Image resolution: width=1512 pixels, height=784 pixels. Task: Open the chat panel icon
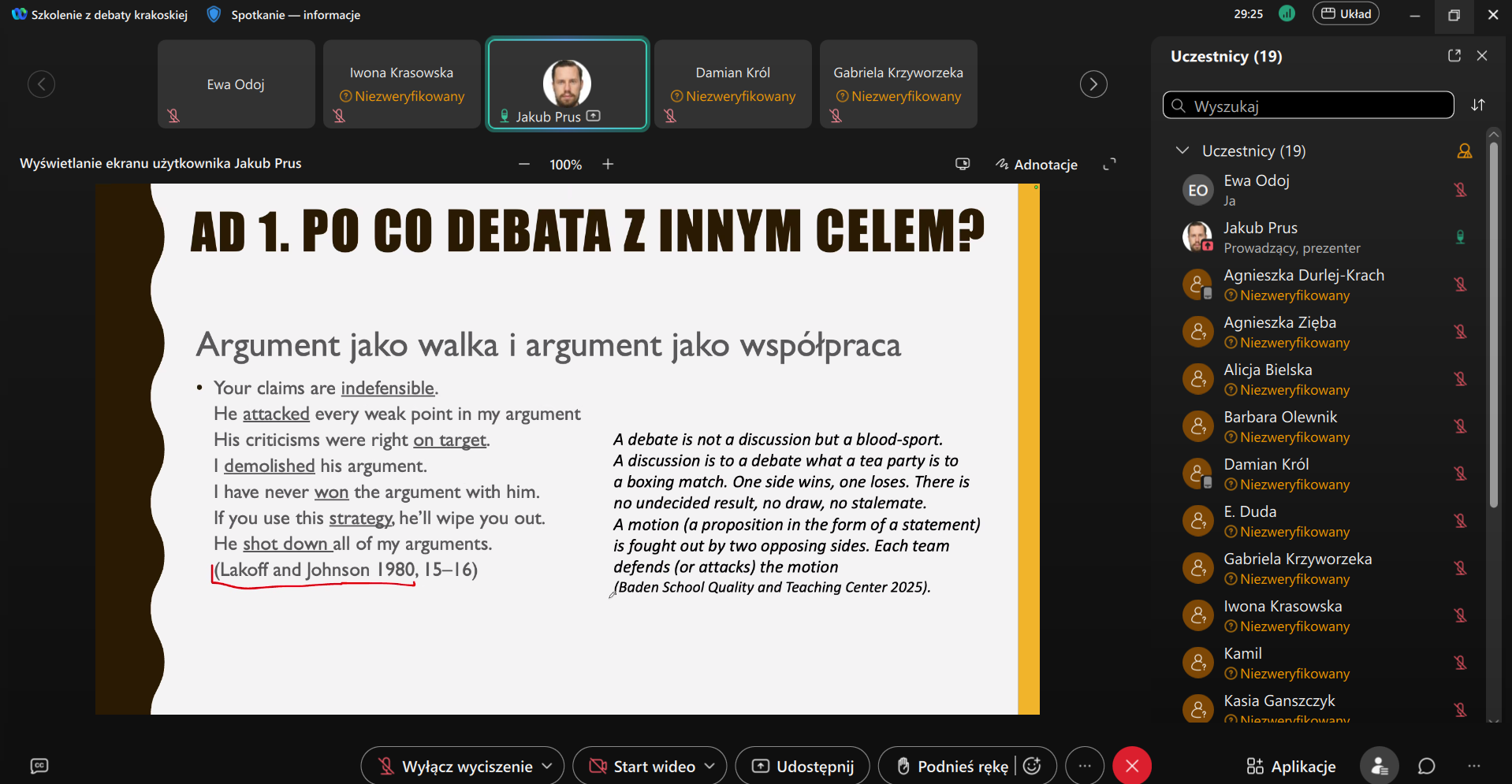click(x=1426, y=766)
